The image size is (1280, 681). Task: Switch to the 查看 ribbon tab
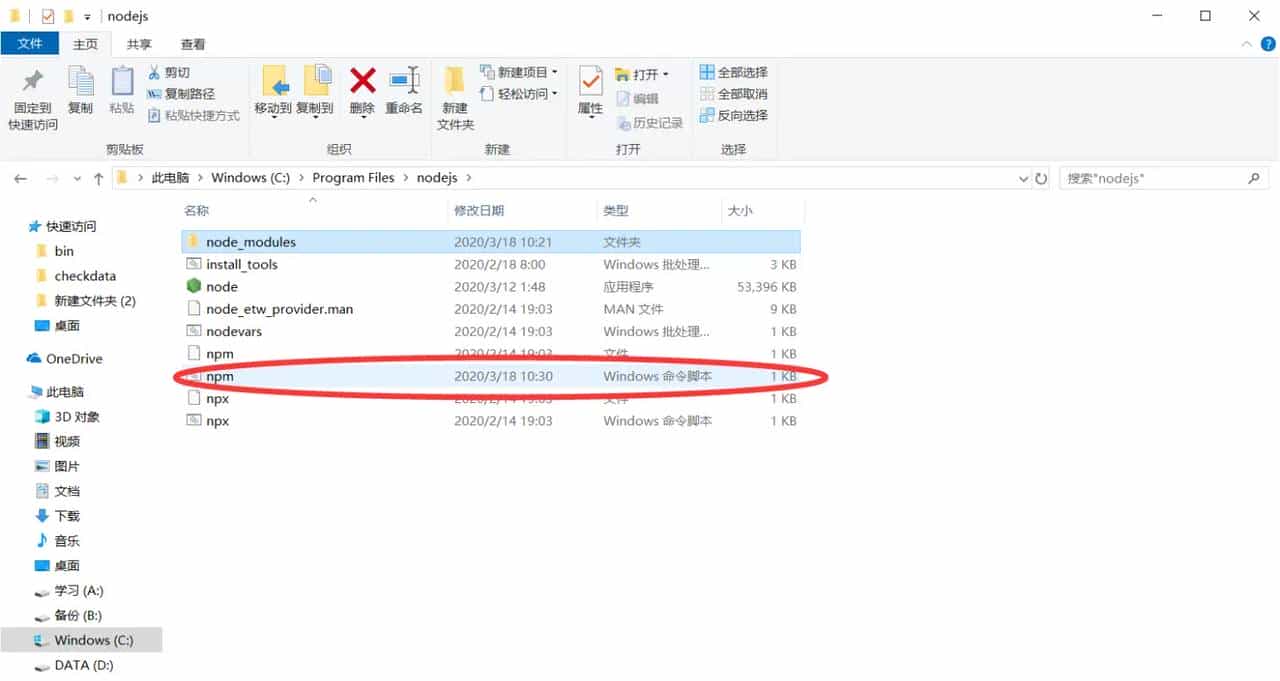pos(192,43)
